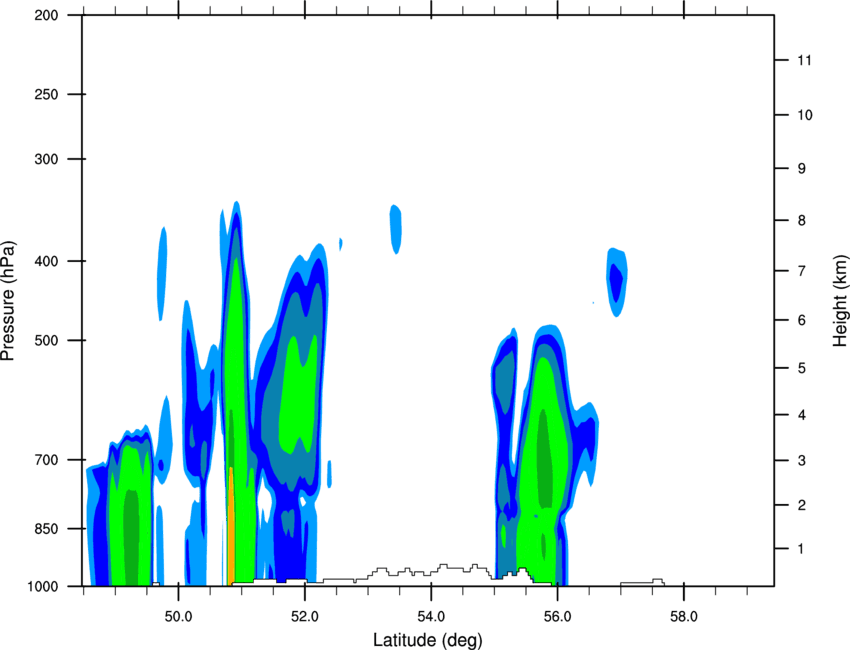Select the 700 pressure tick label
This screenshot has height=650, width=850.
tap(47, 460)
